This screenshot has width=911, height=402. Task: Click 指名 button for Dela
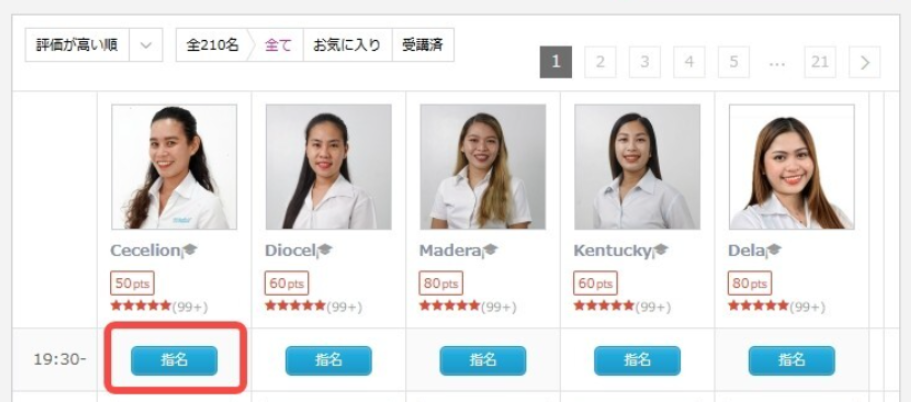point(792,361)
